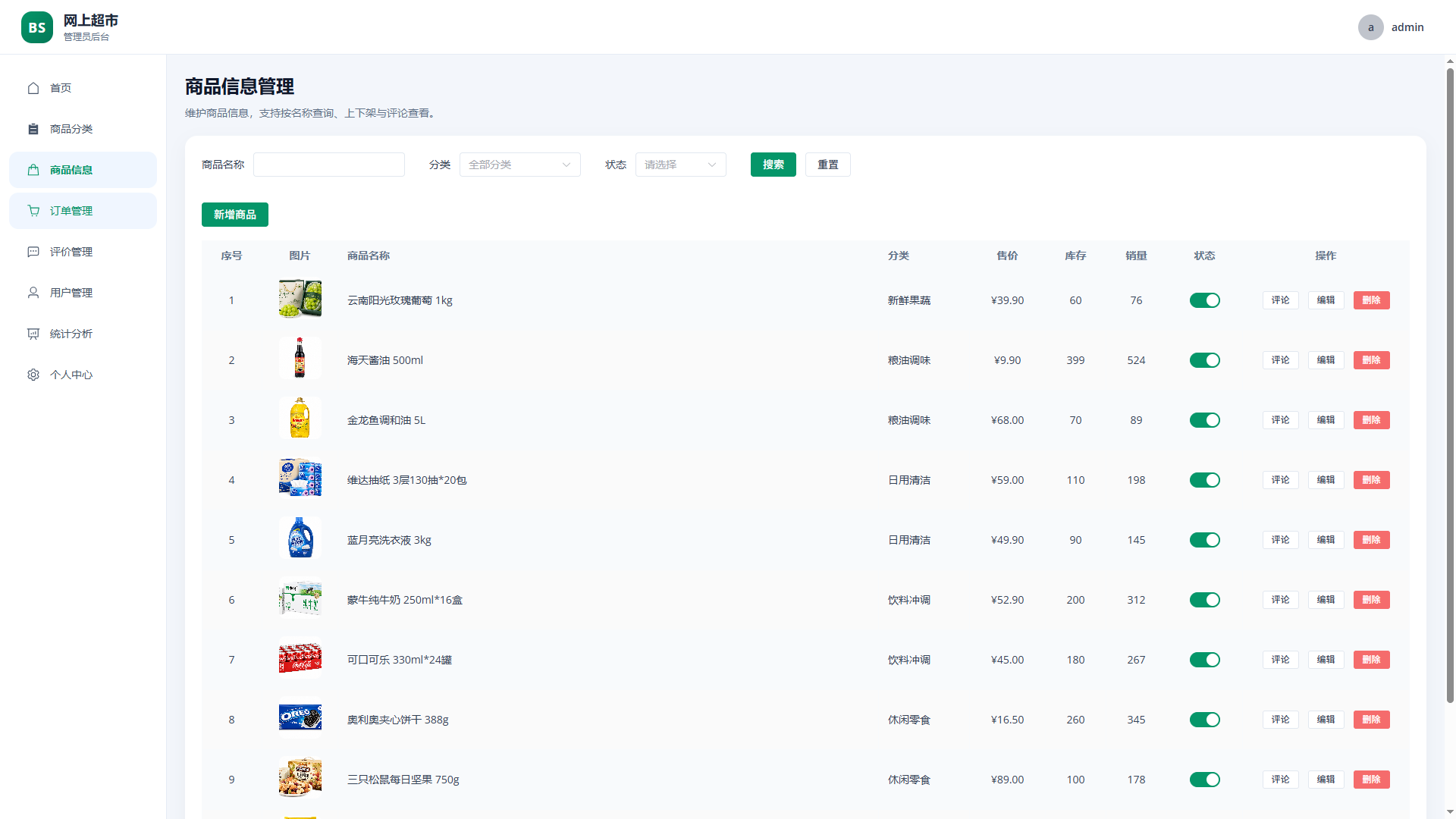The width and height of the screenshot is (1456, 819).
Task: Click the home icon in sidebar
Action: coord(33,88)
